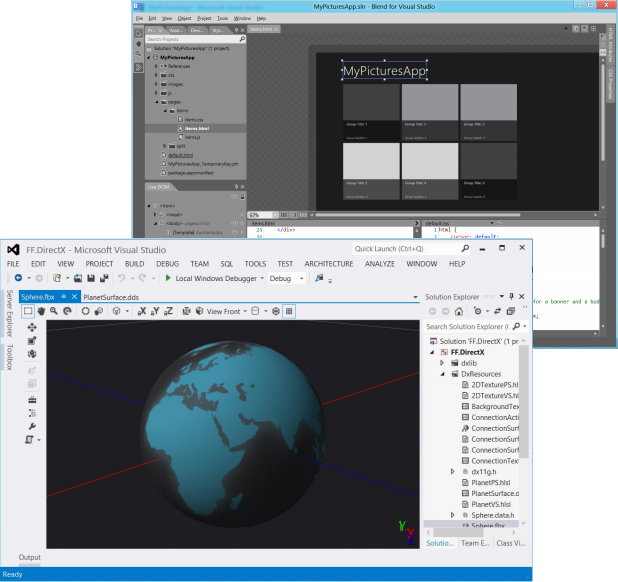The image size is (618, 582).
Task: Toggle the lock icon in Live DOM panel
Action: (x=242, y=197)
